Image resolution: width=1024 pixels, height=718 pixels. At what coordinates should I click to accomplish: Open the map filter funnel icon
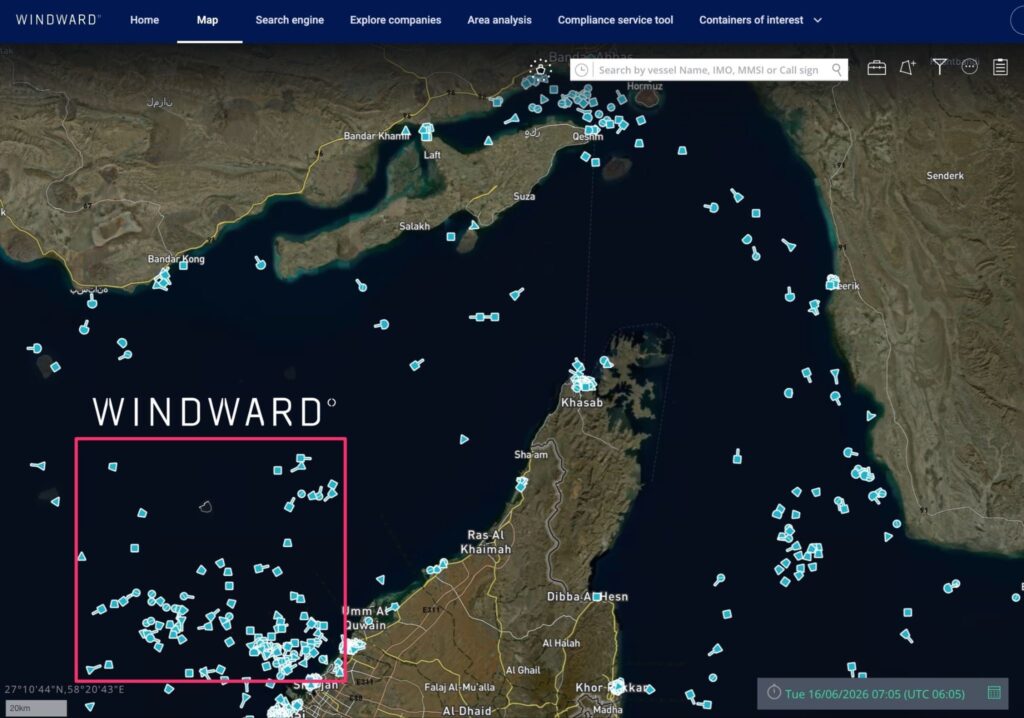pos(939,66)
